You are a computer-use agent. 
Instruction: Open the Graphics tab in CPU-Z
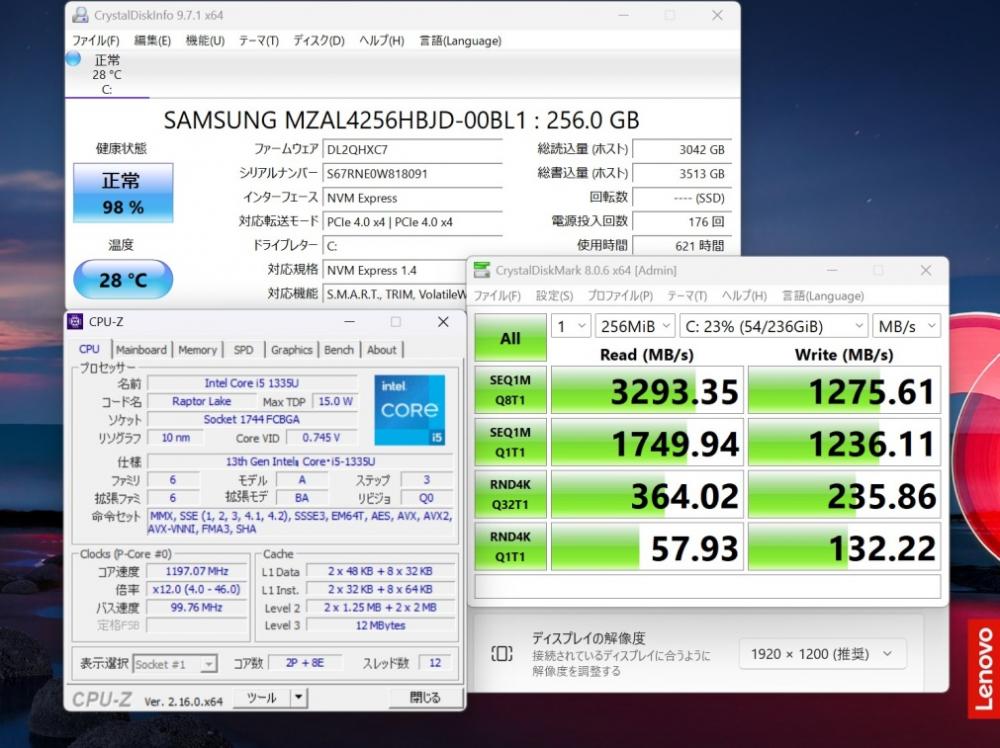(291, 349)
